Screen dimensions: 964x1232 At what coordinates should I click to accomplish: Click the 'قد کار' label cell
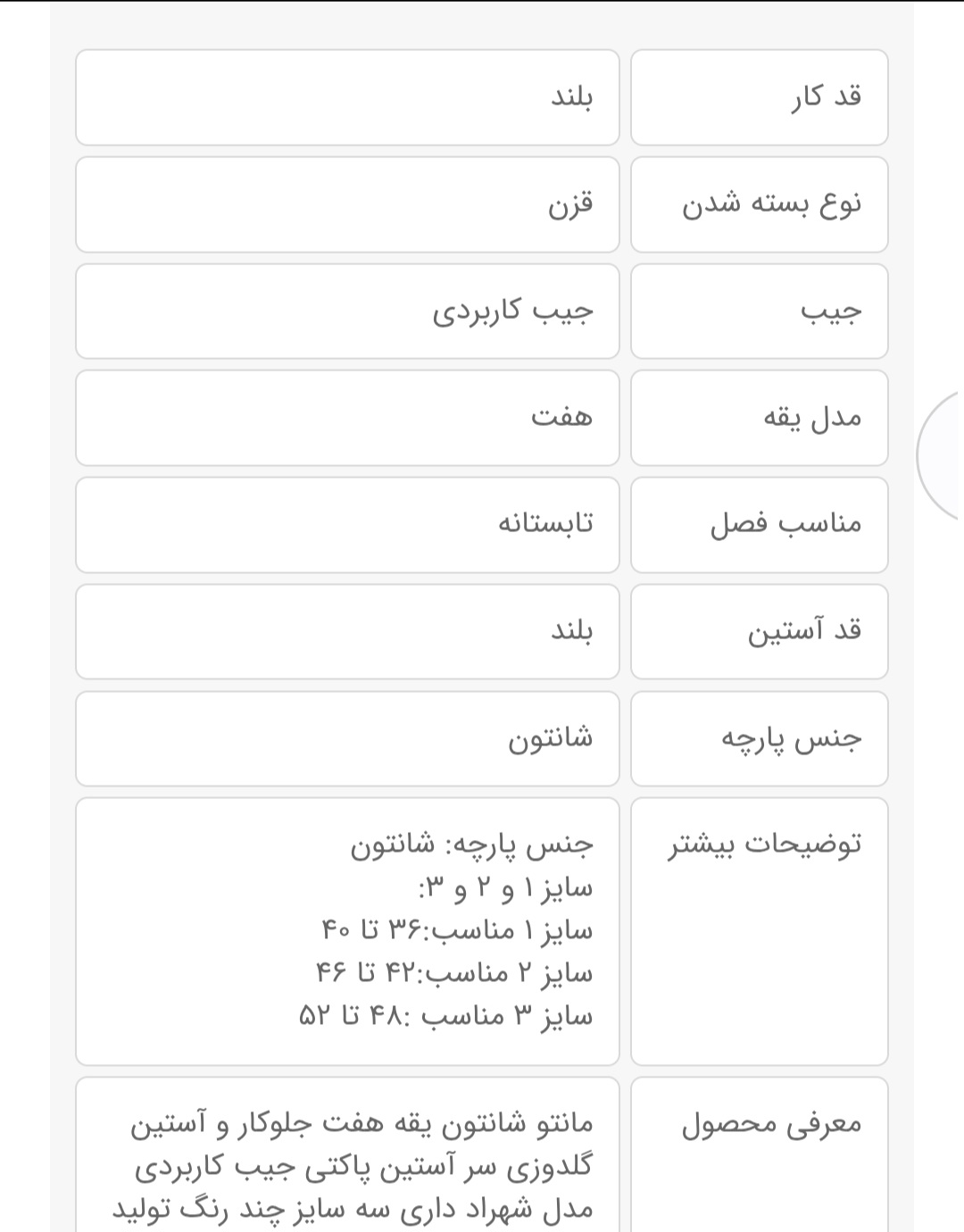coord(759,97)
